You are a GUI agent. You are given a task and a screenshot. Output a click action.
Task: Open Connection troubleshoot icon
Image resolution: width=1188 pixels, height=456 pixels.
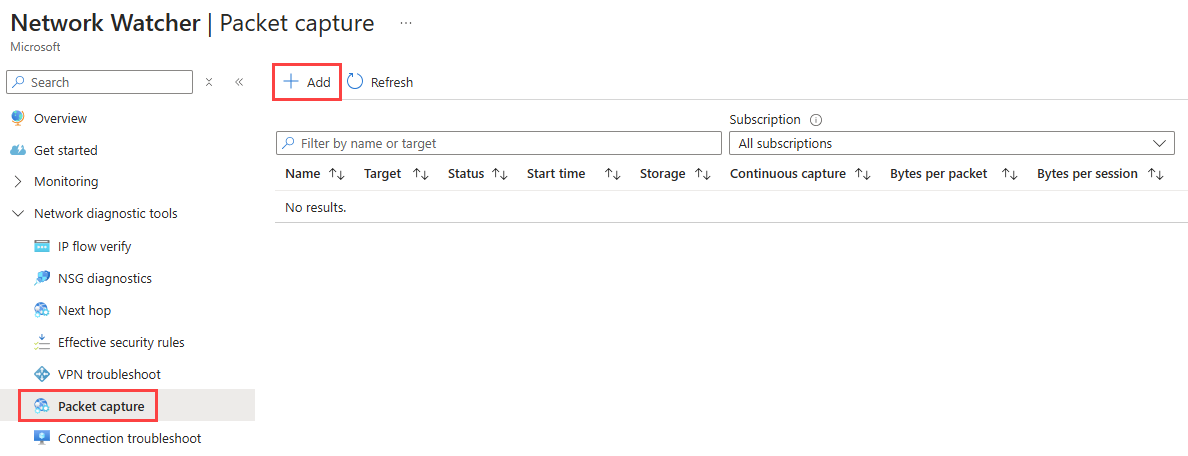coord(42,438)
